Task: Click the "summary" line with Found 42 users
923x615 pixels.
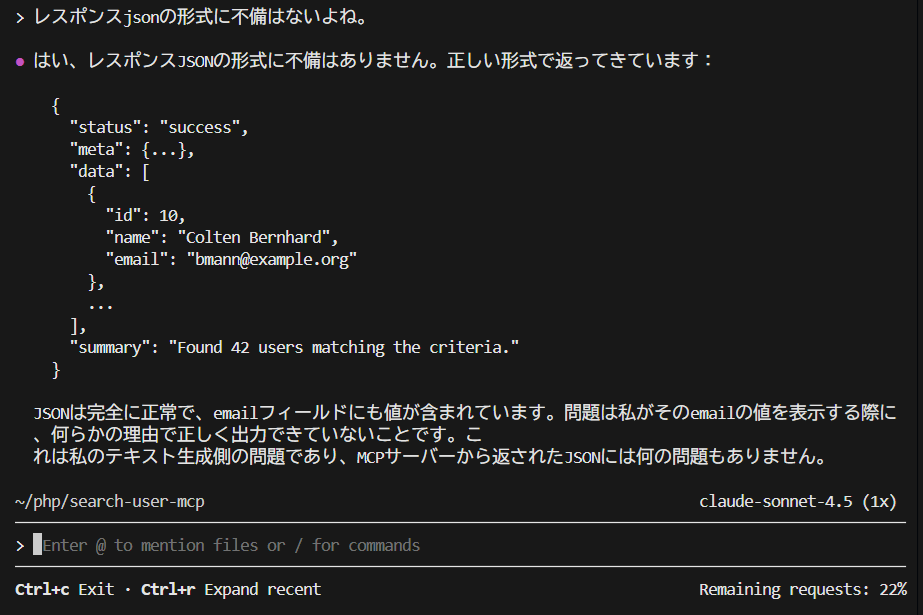Action: click(x=295, y=348)
